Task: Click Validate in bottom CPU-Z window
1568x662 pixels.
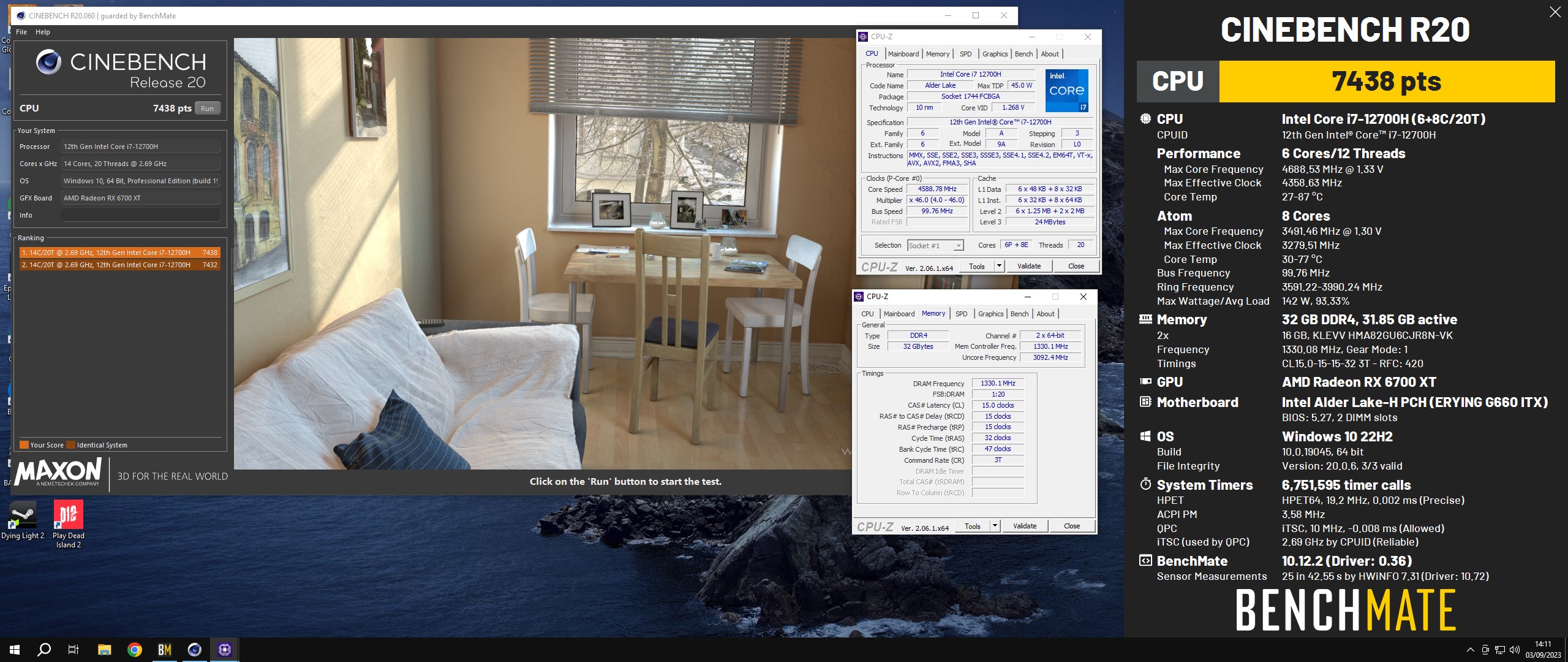Action: coord(1025,526)
